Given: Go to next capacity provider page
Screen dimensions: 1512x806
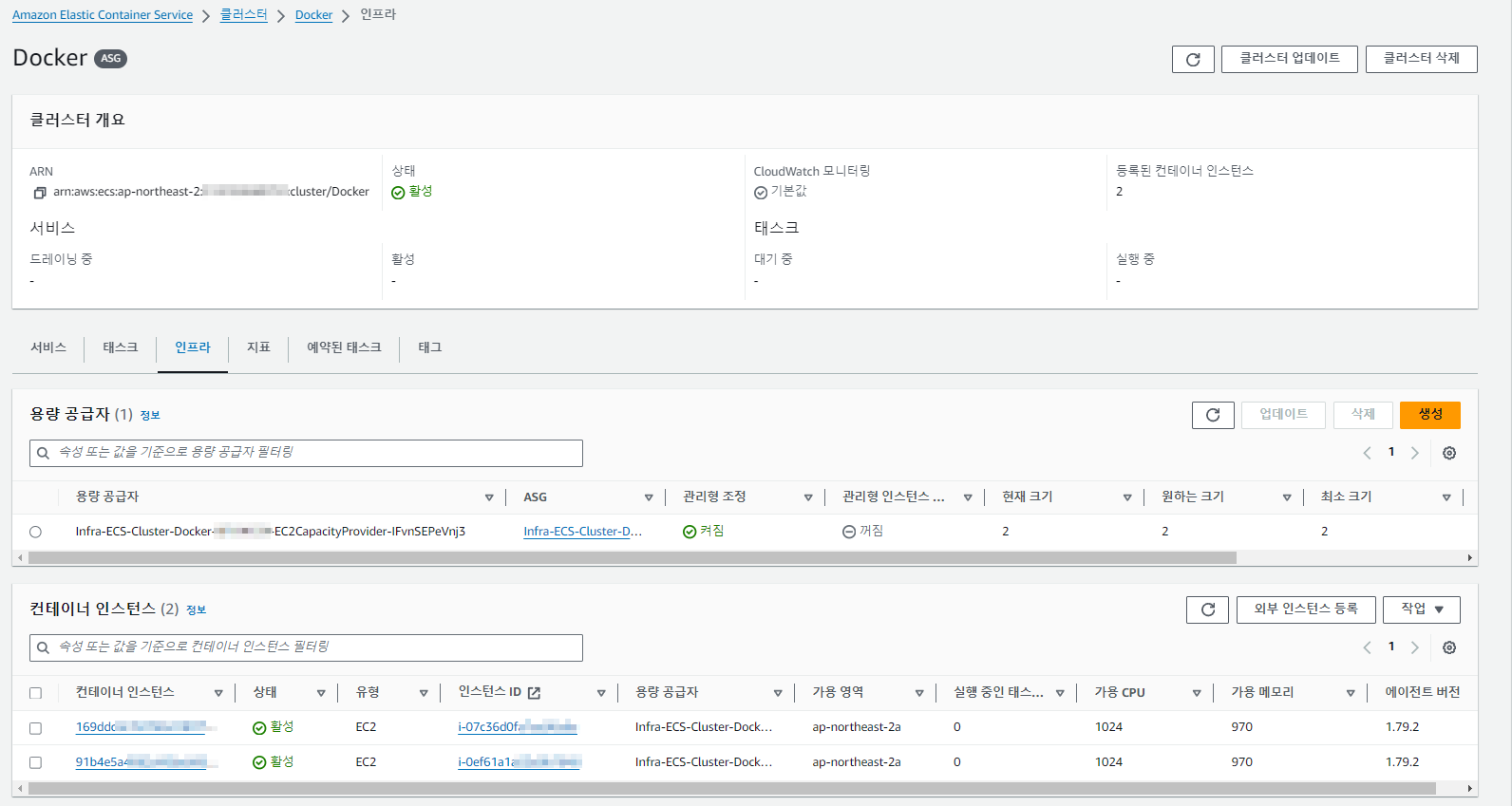Looking at the screenshot, I should click(1415, 453).
